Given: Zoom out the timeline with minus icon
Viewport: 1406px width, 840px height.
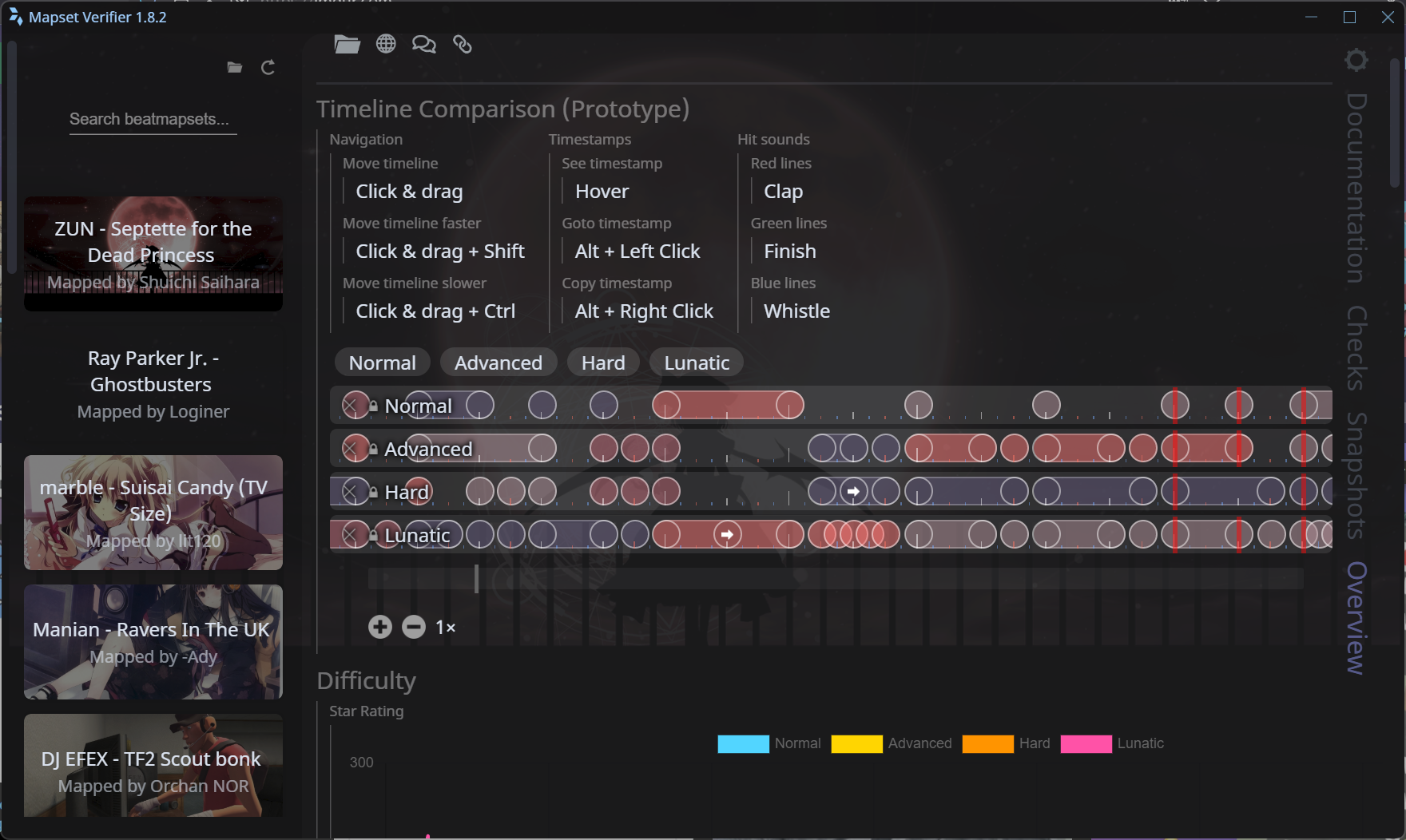Looking at the screenshot, I should click(x=413, y=628).
